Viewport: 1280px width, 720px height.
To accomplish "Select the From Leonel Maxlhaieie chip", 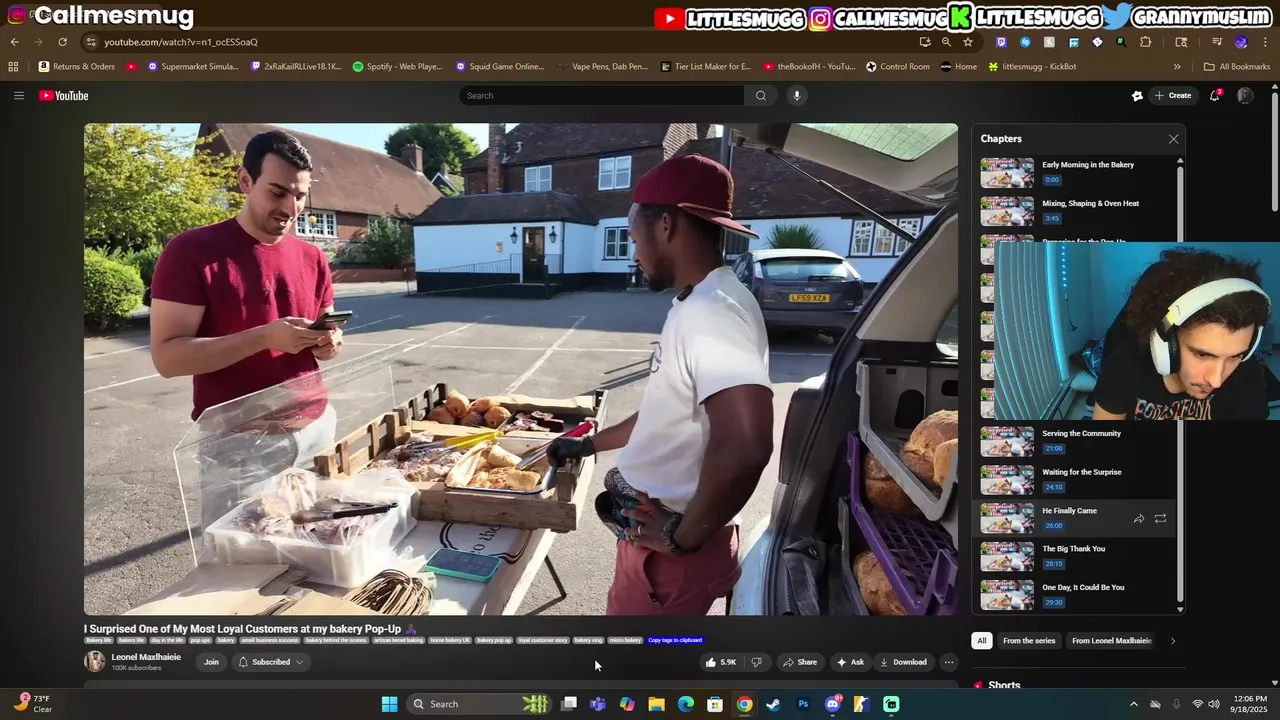I will [1112, 641].
